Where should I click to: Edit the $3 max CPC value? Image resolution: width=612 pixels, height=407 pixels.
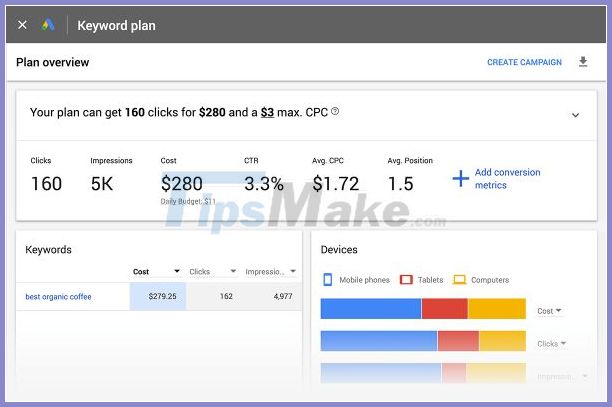click(267, 112)
